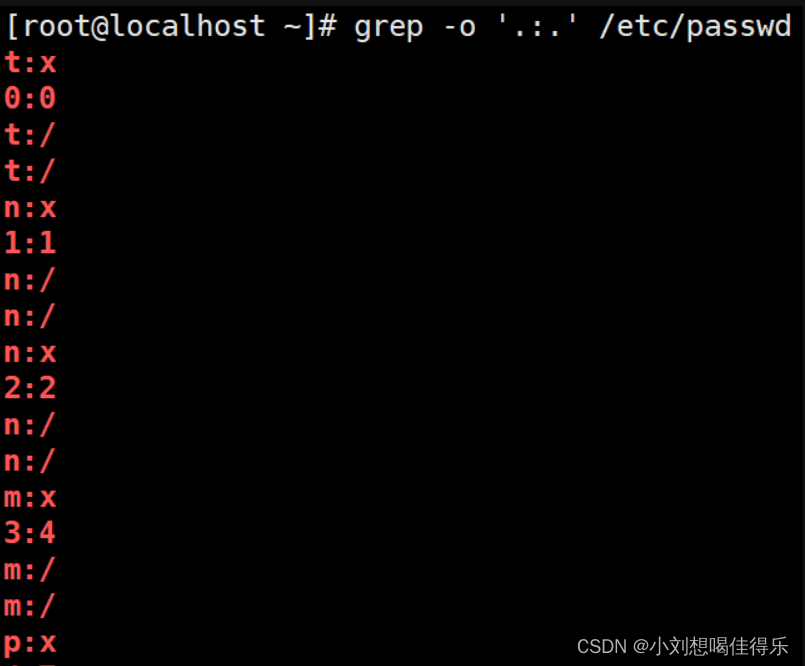Click the grep command word
The width and height of the screenshot is (805, 666).
[389, 27]
